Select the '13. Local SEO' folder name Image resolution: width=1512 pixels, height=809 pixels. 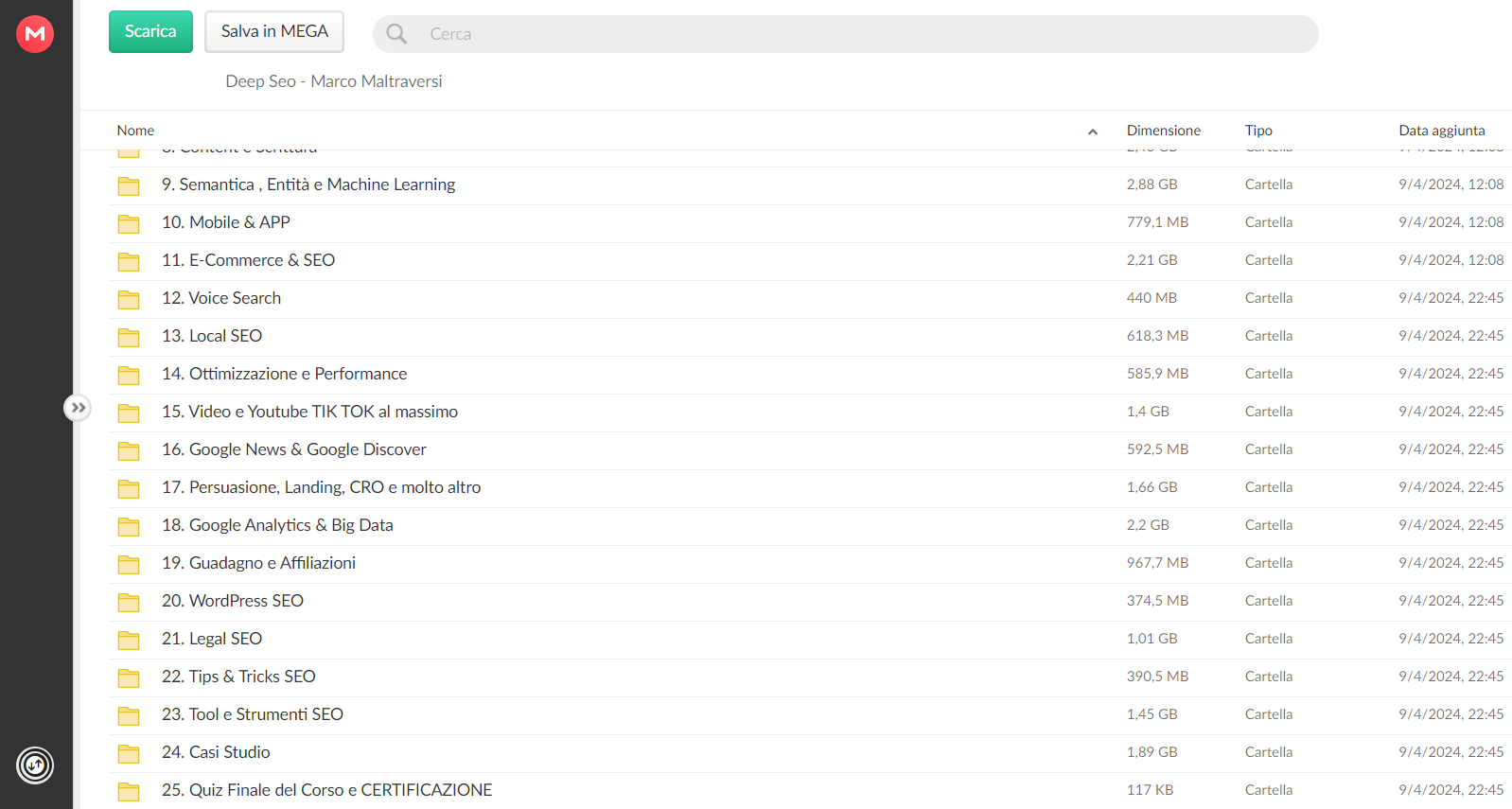click(212, 336)
